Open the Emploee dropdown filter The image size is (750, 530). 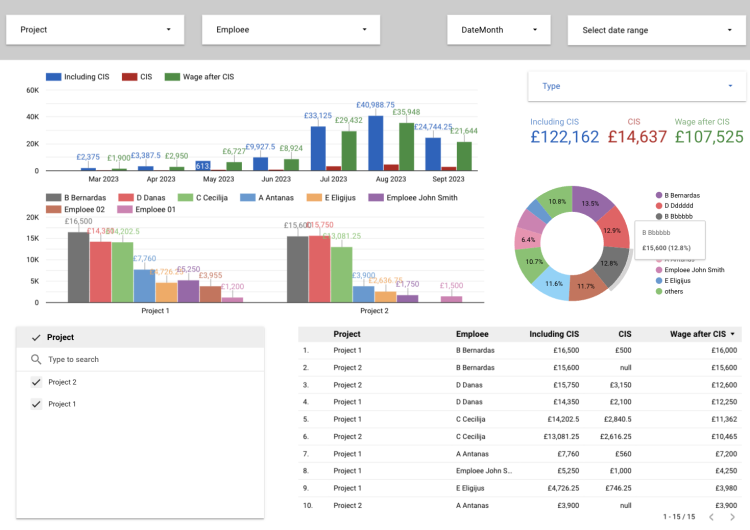290,30
